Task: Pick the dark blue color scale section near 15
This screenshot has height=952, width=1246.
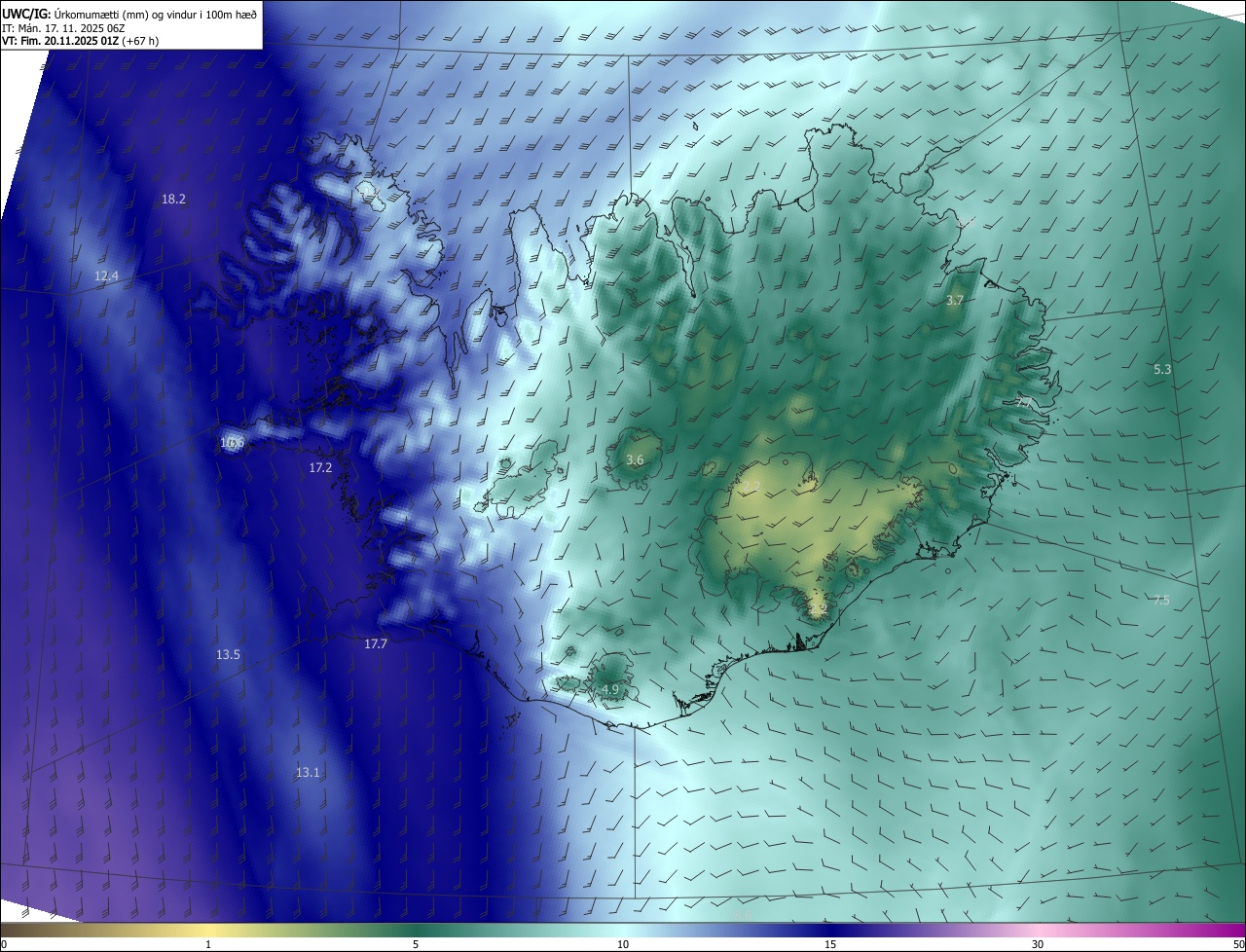Action: pyautogui.click(x=830, y=931)
